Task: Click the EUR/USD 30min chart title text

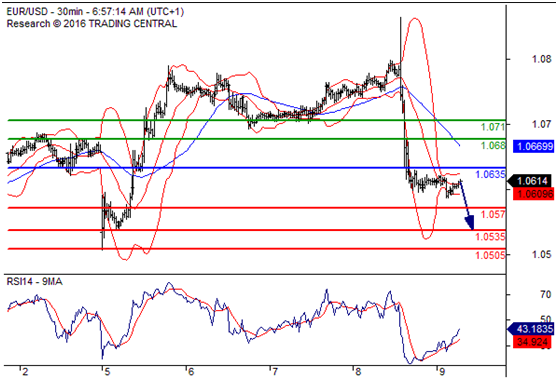Action: click(95, 12)
